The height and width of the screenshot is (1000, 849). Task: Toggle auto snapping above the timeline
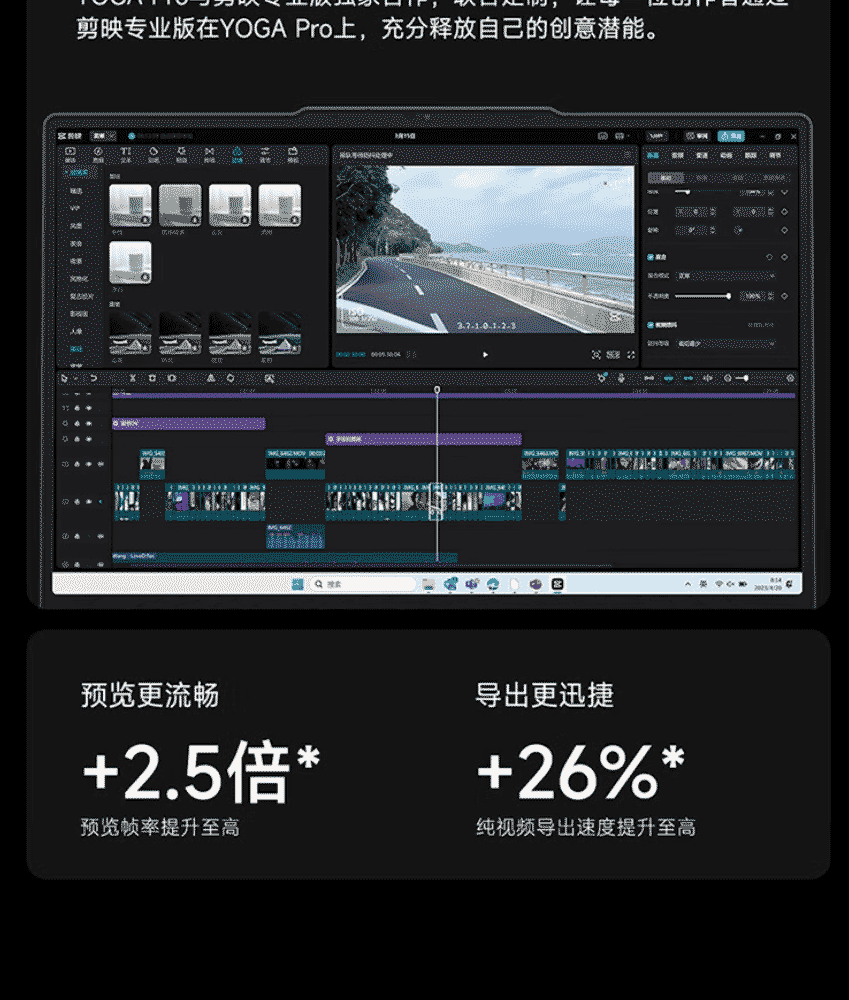(668, 378)
